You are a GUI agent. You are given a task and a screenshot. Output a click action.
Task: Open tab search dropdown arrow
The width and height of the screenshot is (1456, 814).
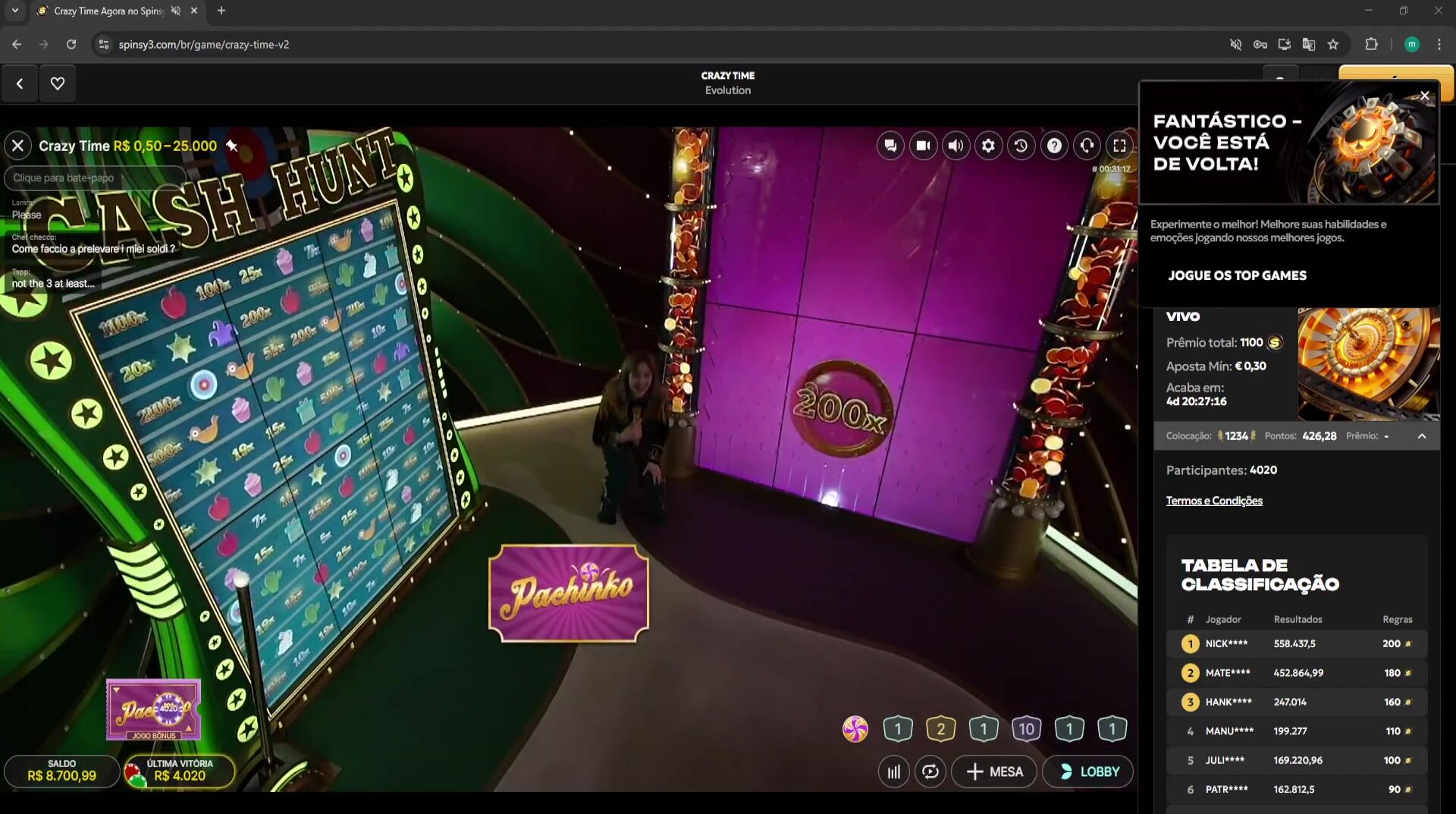(14, 11)
